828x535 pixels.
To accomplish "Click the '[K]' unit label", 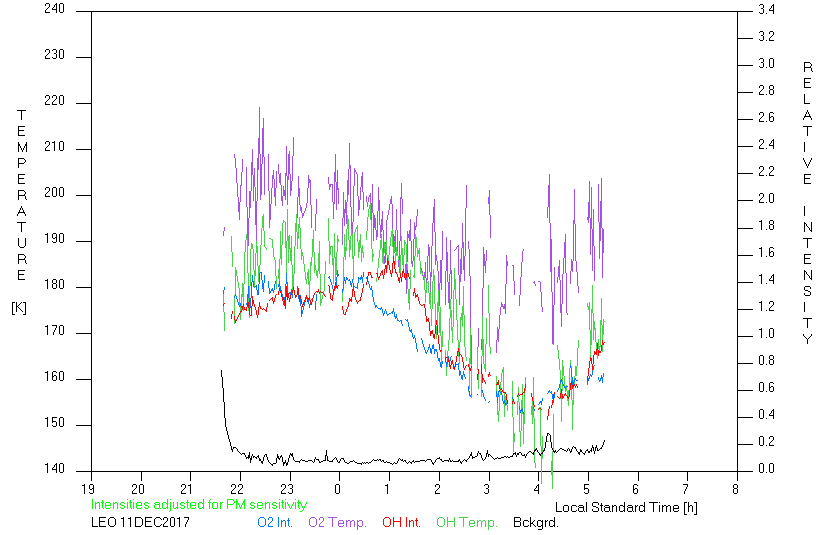I will pyautogui.click(x=19, y=308).
